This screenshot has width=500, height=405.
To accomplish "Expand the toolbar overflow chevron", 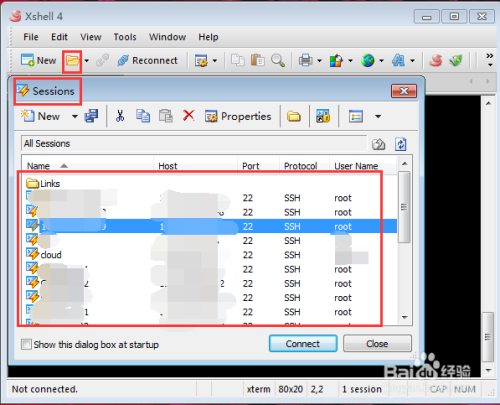I will pos(489,60).
